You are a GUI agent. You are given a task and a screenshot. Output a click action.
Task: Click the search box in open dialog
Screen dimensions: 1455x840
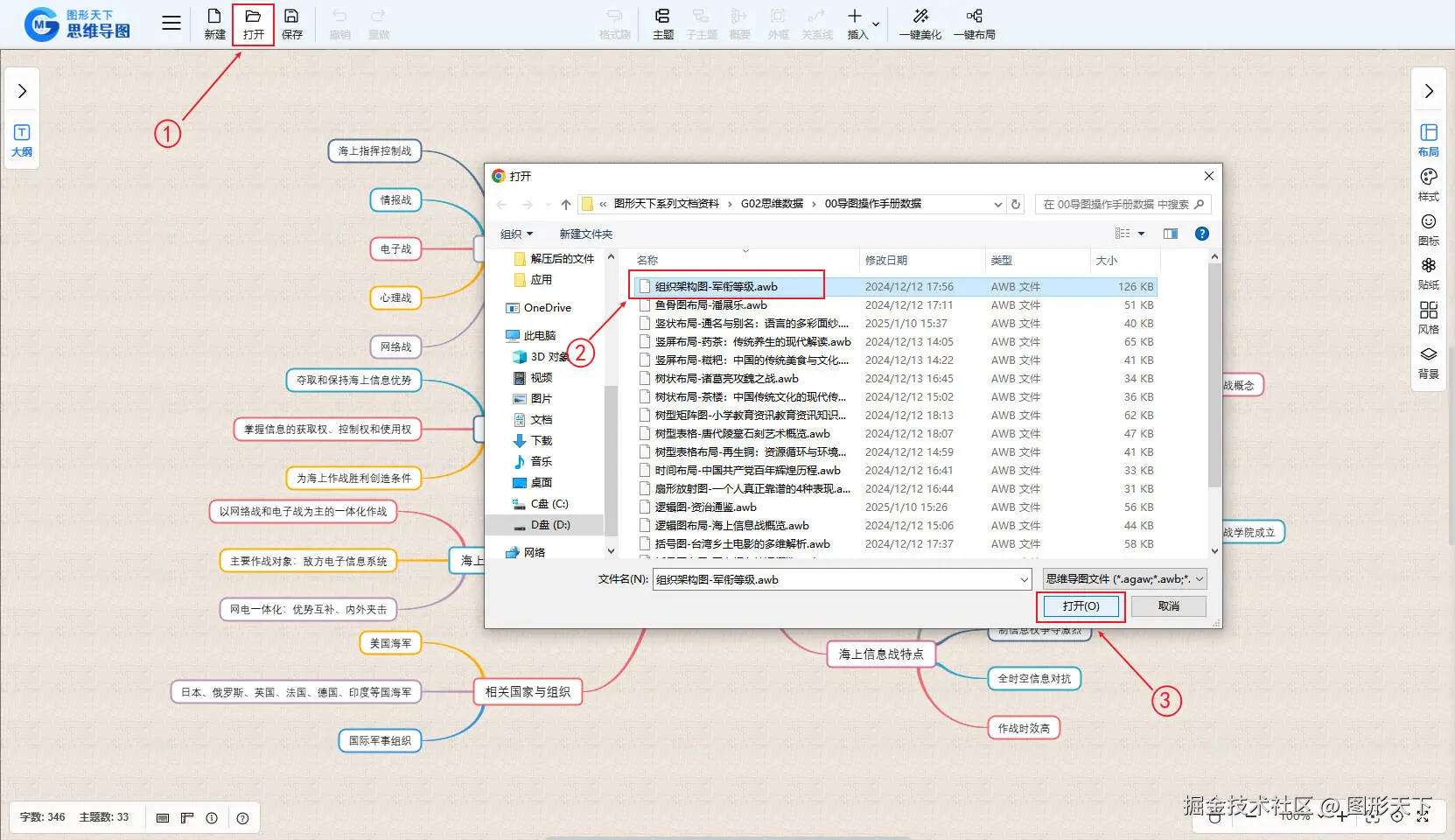[1123, 205]
